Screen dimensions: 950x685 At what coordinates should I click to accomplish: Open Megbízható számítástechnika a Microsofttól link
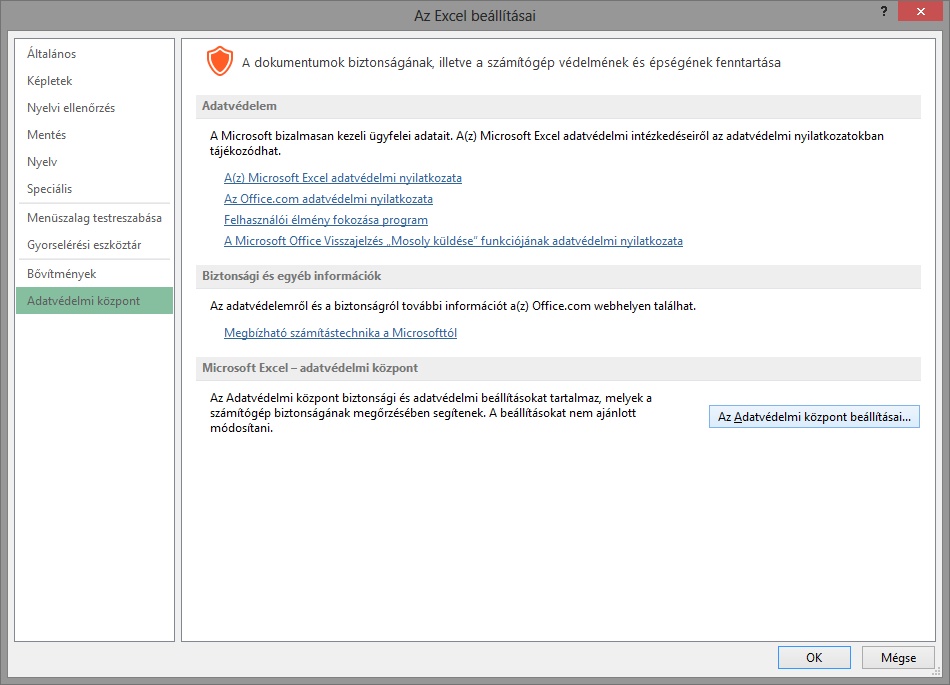coord(340,333)
